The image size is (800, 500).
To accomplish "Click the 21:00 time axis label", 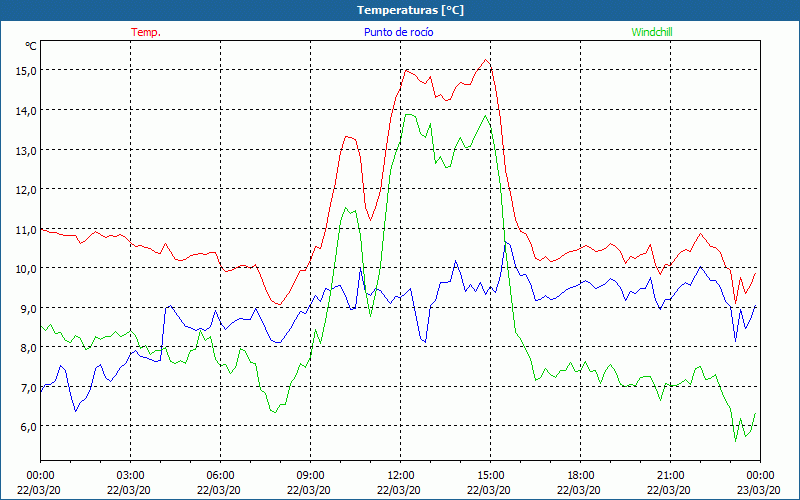I will coord(670,476).
